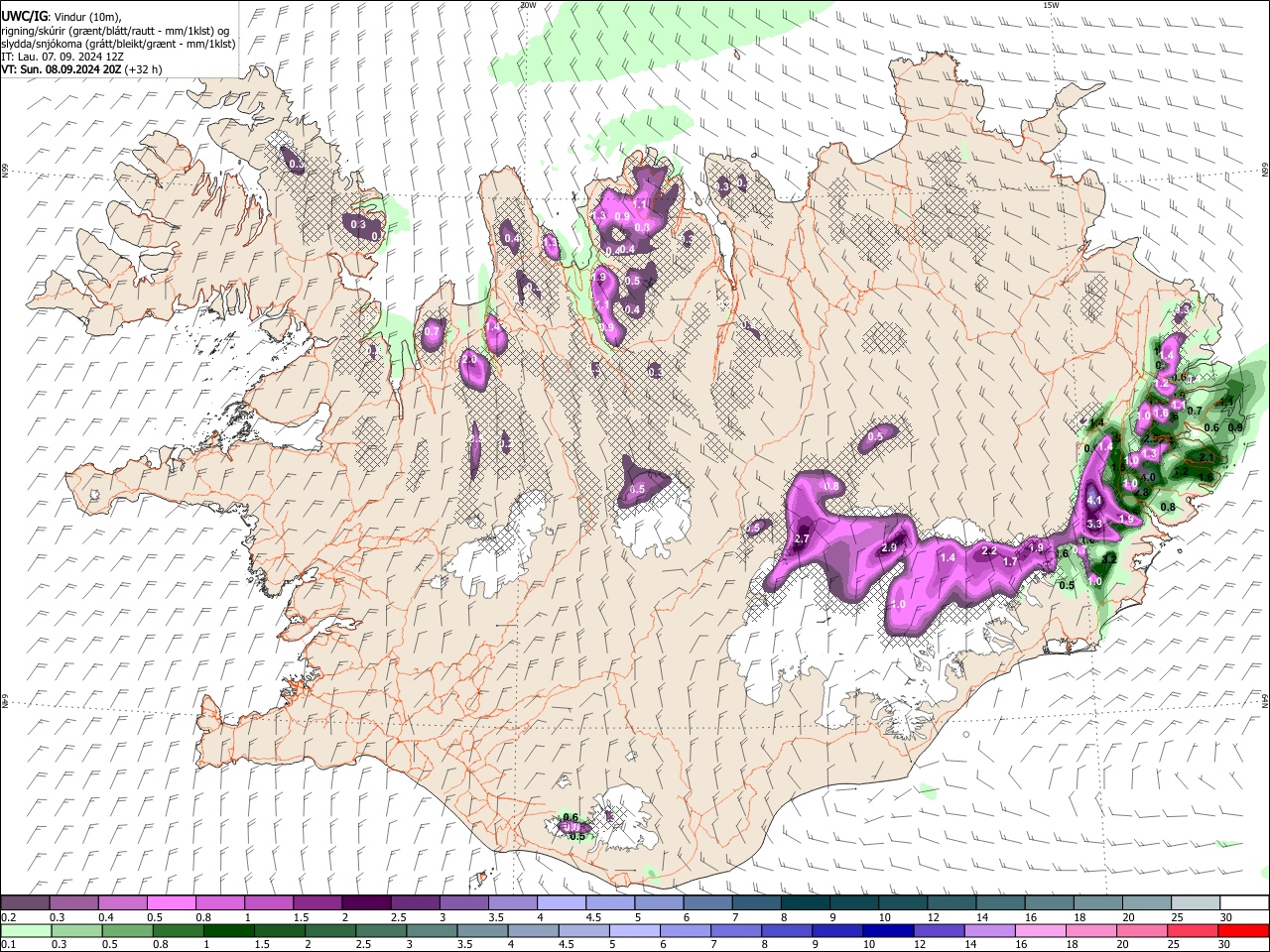The width and height of the screenshot is (1270, 952).
Task: Click the 0.9 rain value in the east
Action: (1234, 427)
